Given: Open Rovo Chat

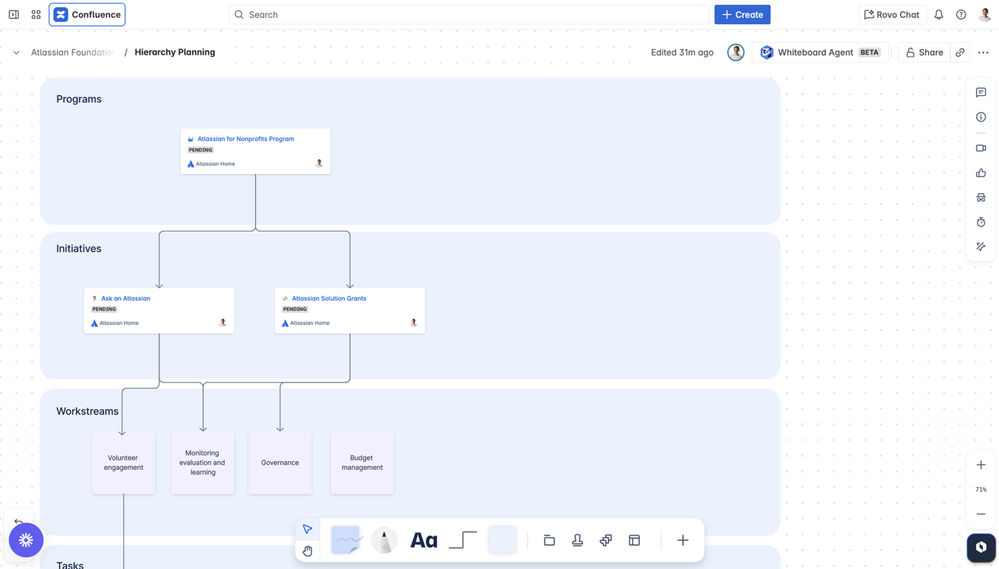Looking at the screenshot, I should coord(891,15).
